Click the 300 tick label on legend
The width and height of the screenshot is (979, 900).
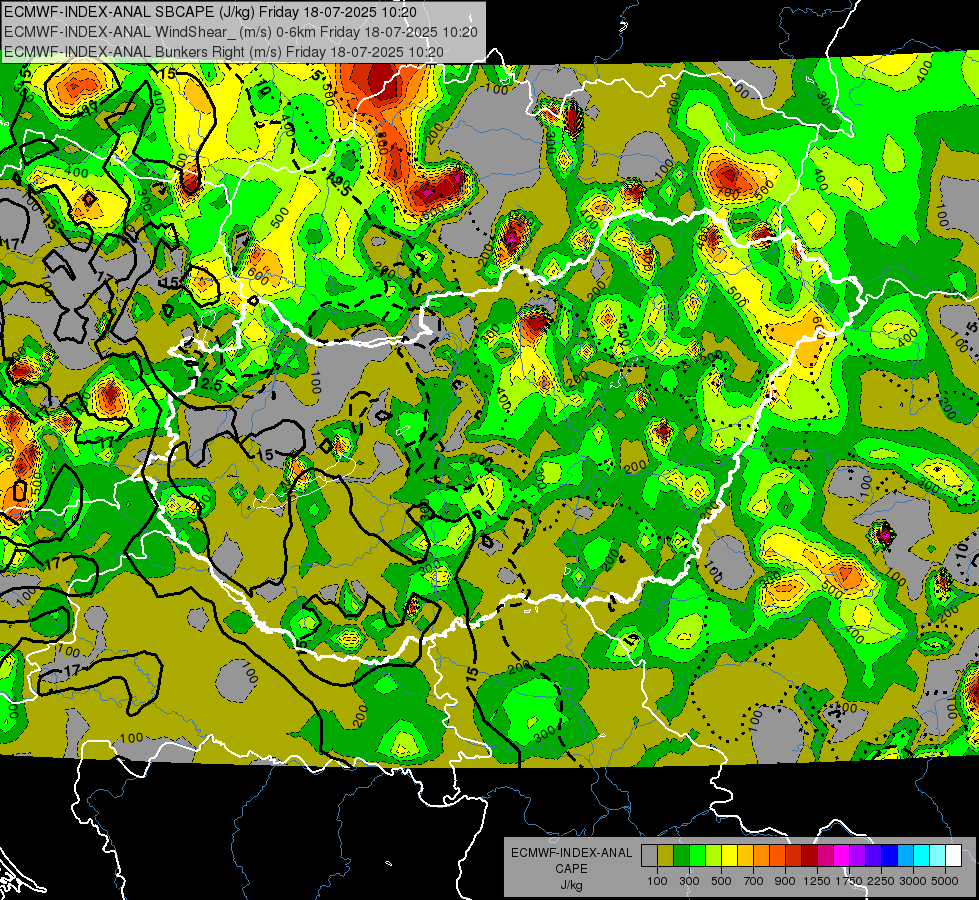tap(689, 881)
